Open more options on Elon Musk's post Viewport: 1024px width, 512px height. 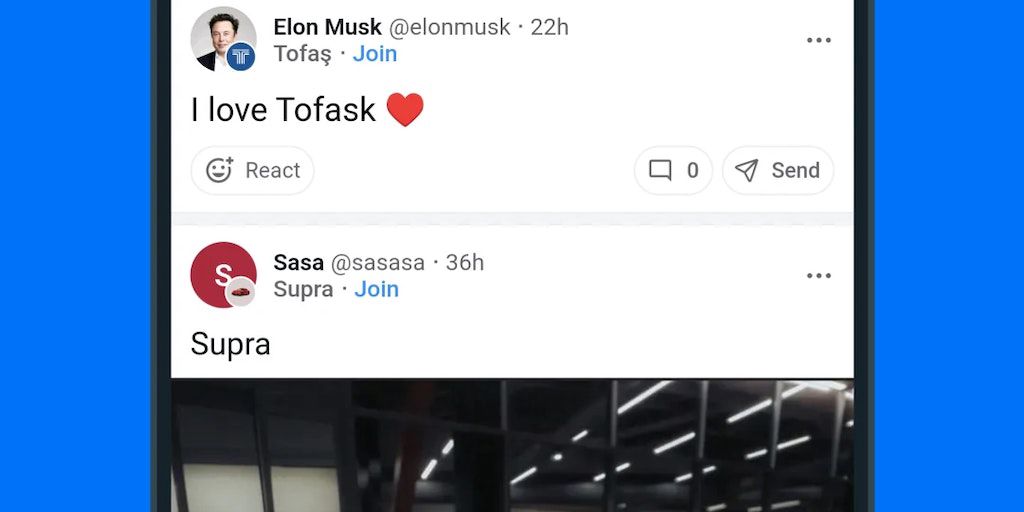819,41
